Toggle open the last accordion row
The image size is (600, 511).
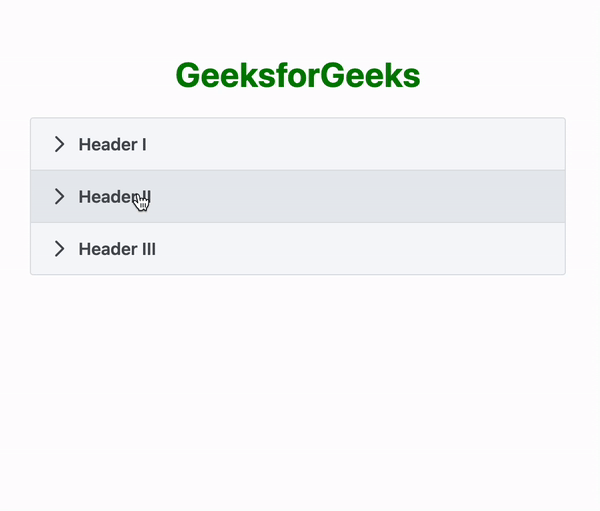pyautogui.click(x=298, y=249)
